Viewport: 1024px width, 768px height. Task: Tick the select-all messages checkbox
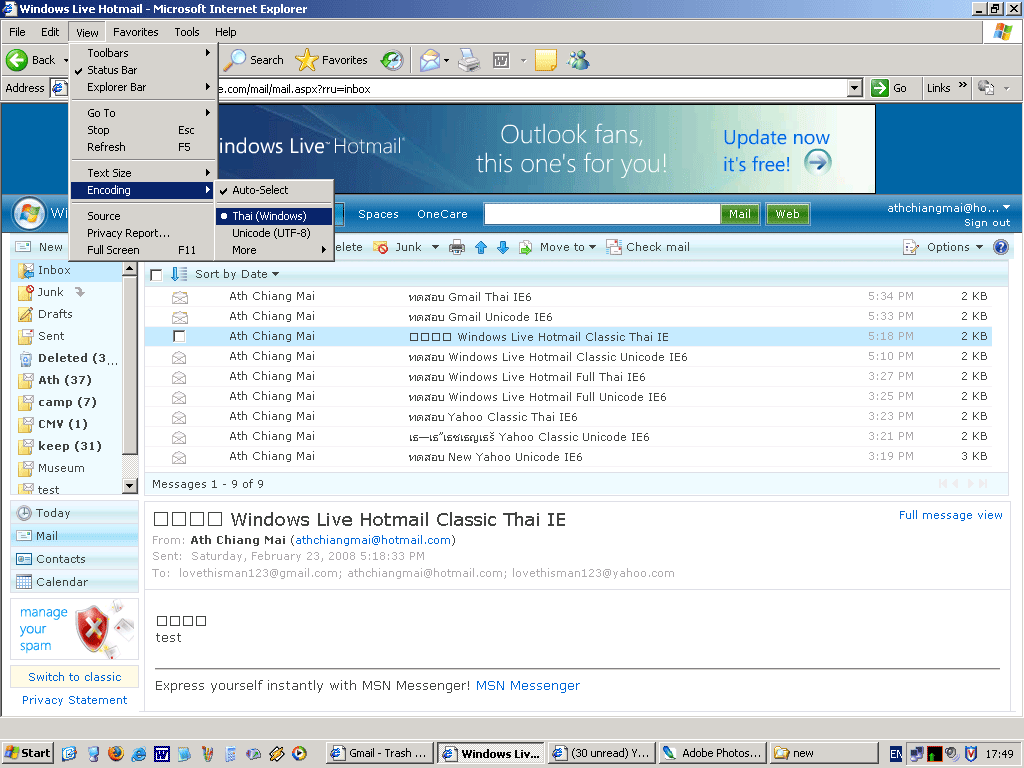click(x=156, y=275)
